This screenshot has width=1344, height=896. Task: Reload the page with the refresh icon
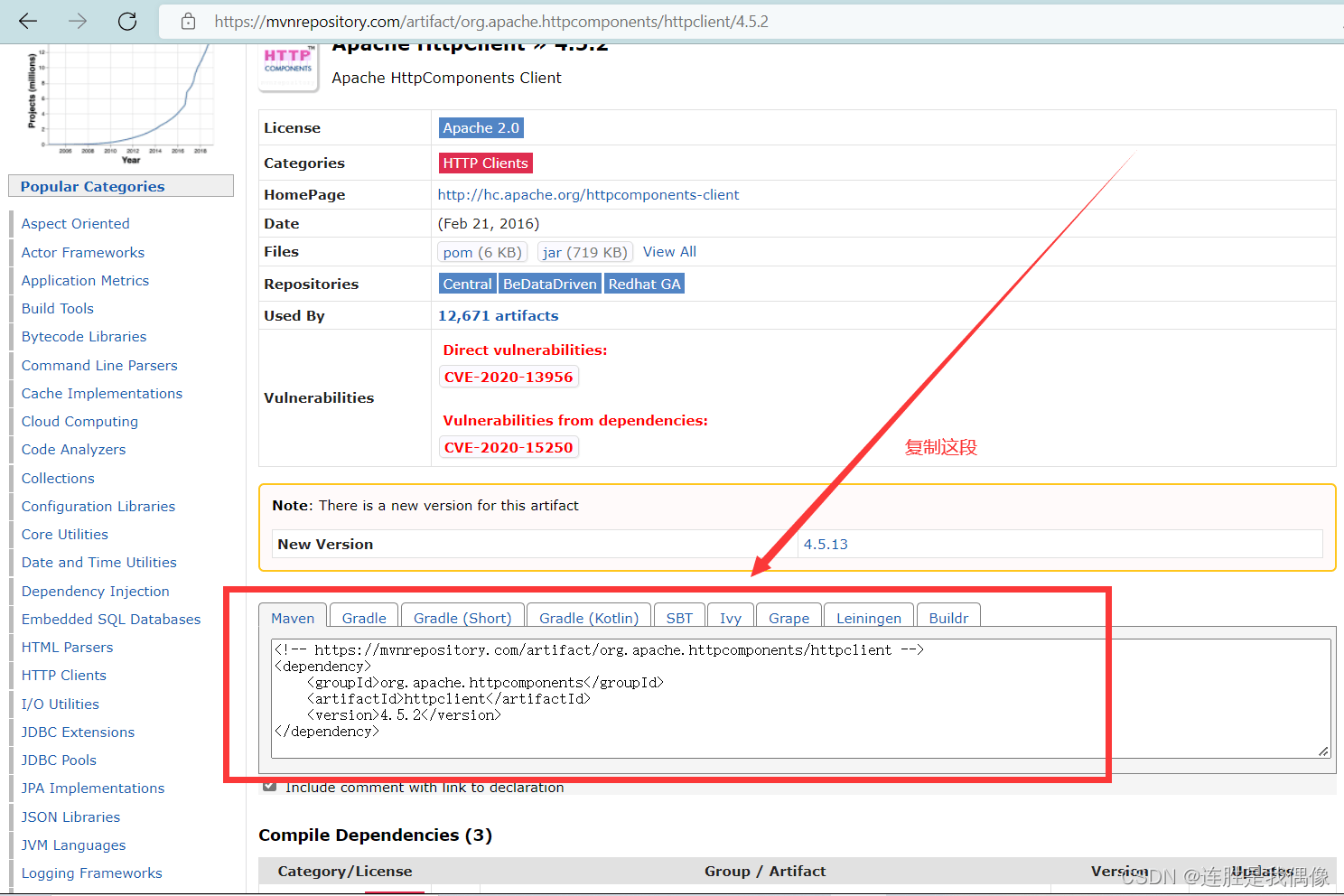[127, 21]
